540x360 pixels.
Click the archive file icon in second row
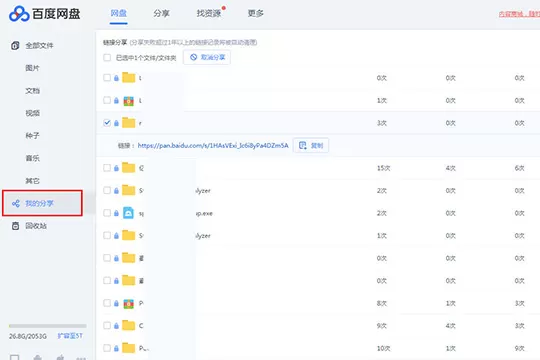tap(128, 101)
